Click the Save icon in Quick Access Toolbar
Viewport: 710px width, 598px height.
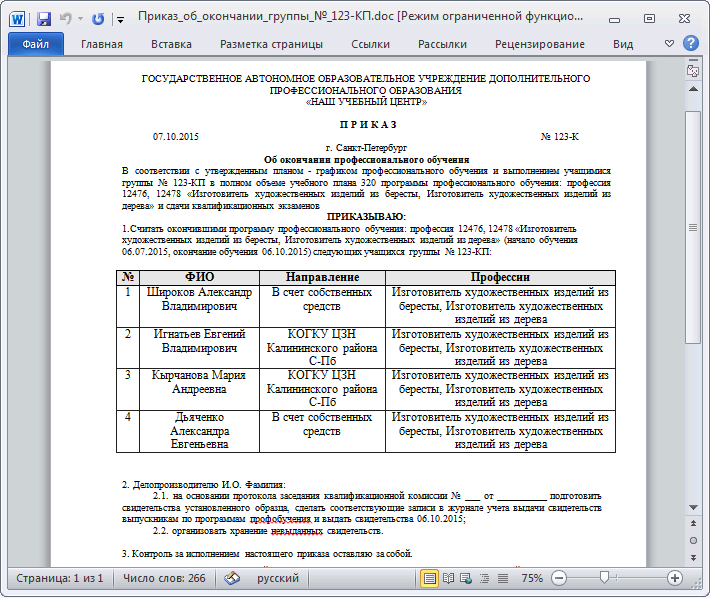[x=44, y=18]
